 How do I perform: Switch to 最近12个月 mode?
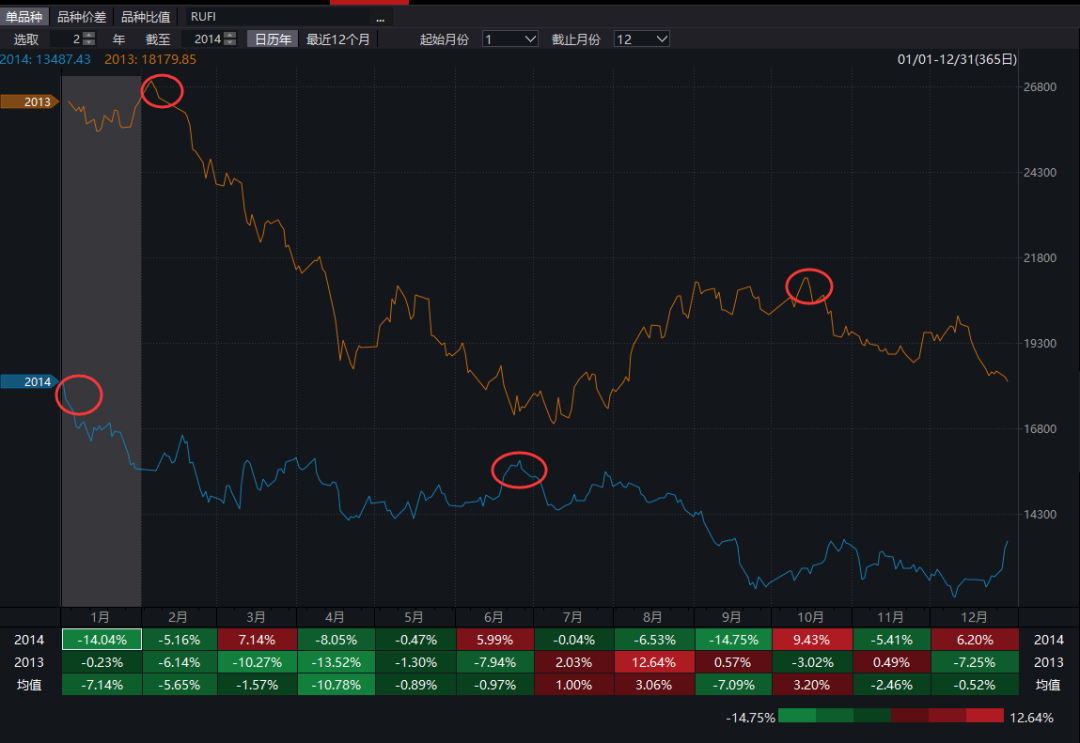337,39
